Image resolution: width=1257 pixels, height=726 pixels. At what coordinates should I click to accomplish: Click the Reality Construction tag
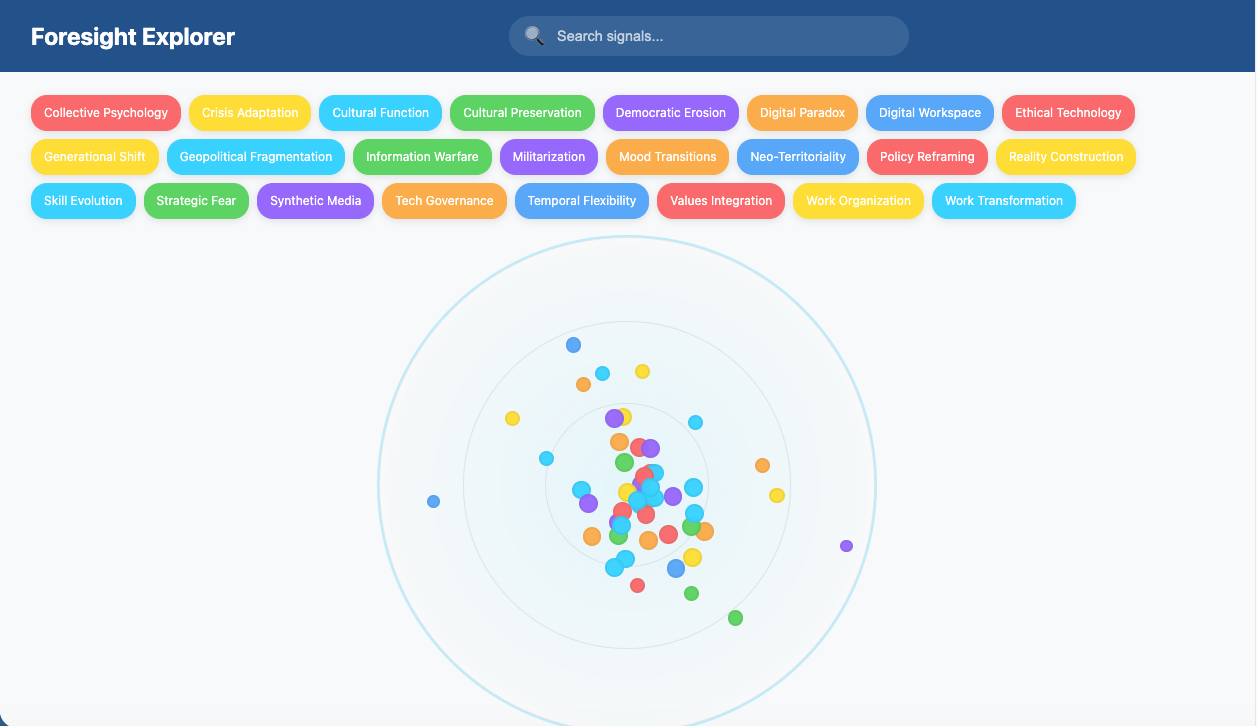tap(1065, 157)
